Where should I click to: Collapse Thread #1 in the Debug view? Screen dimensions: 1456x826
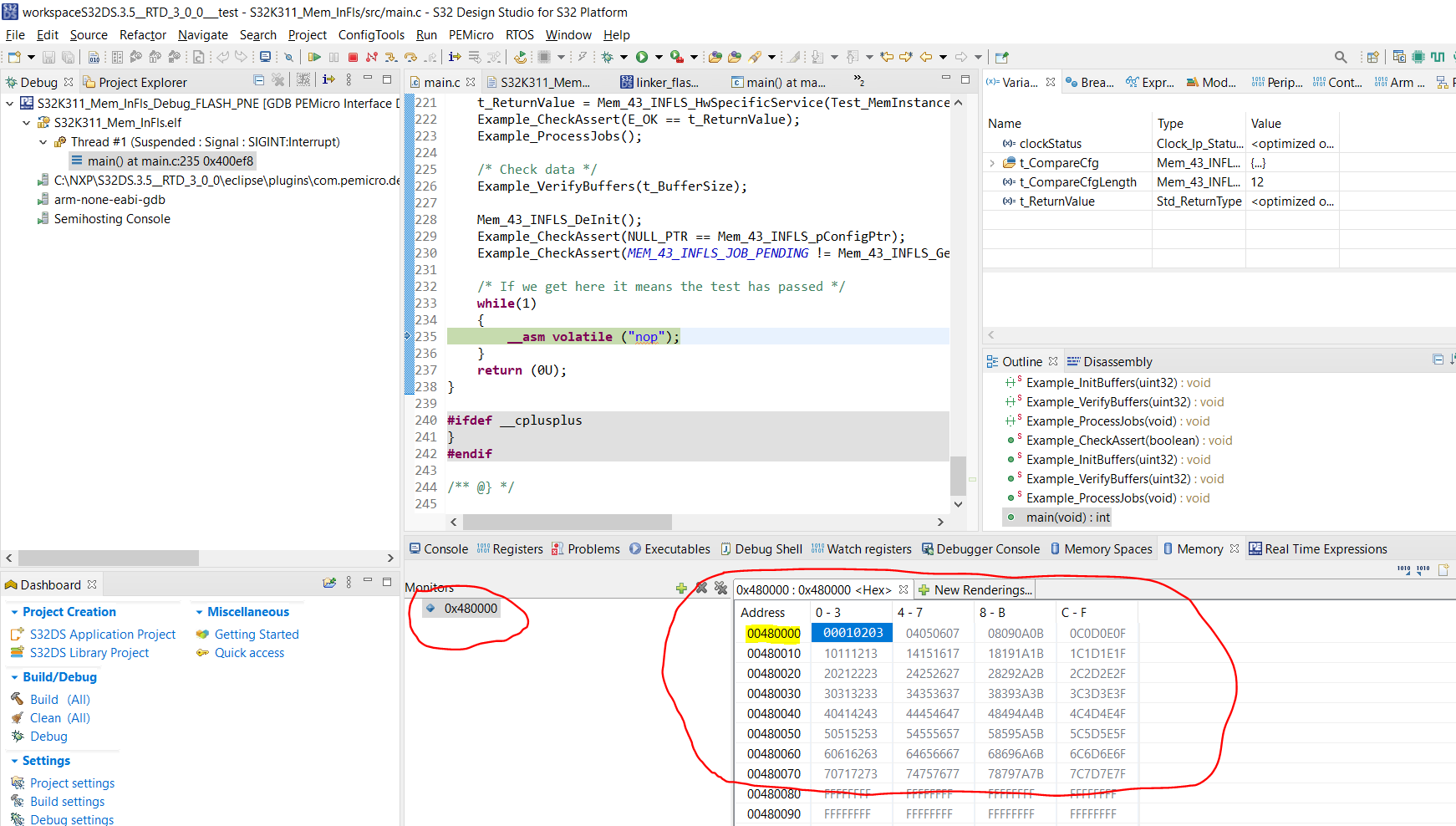[43, 141]
